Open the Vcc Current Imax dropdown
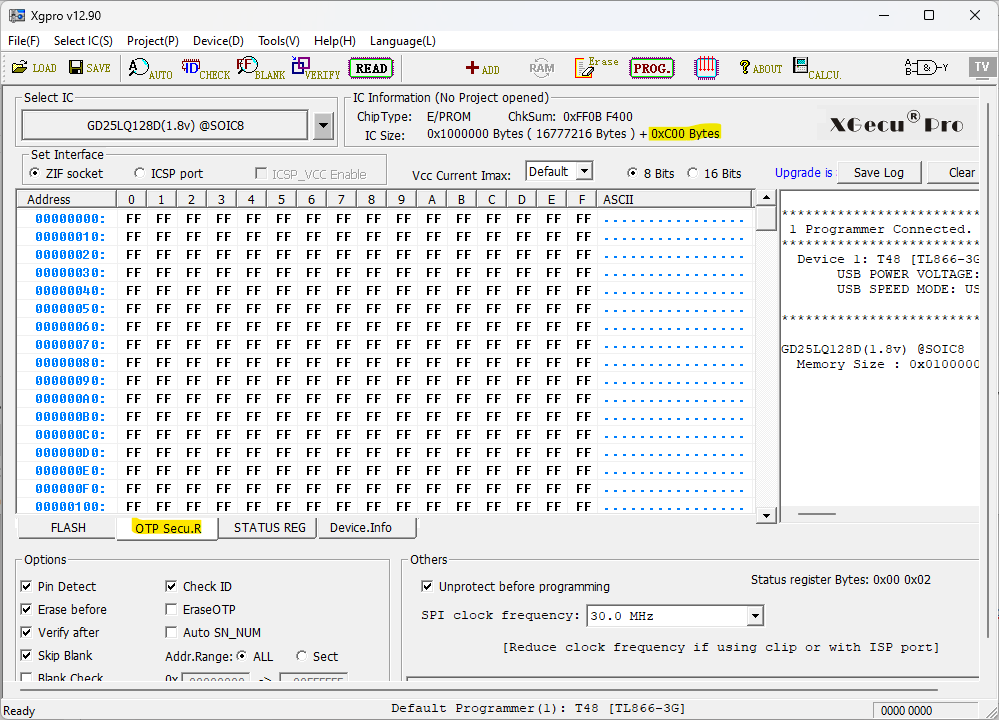This screenshot has width=999, height=720. [584, 171]
